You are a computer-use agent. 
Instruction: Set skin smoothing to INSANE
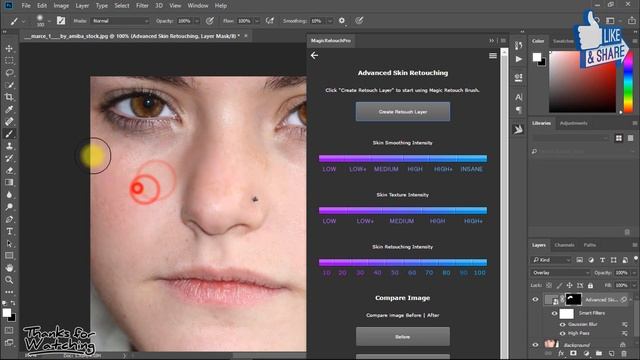coord(471,169)
